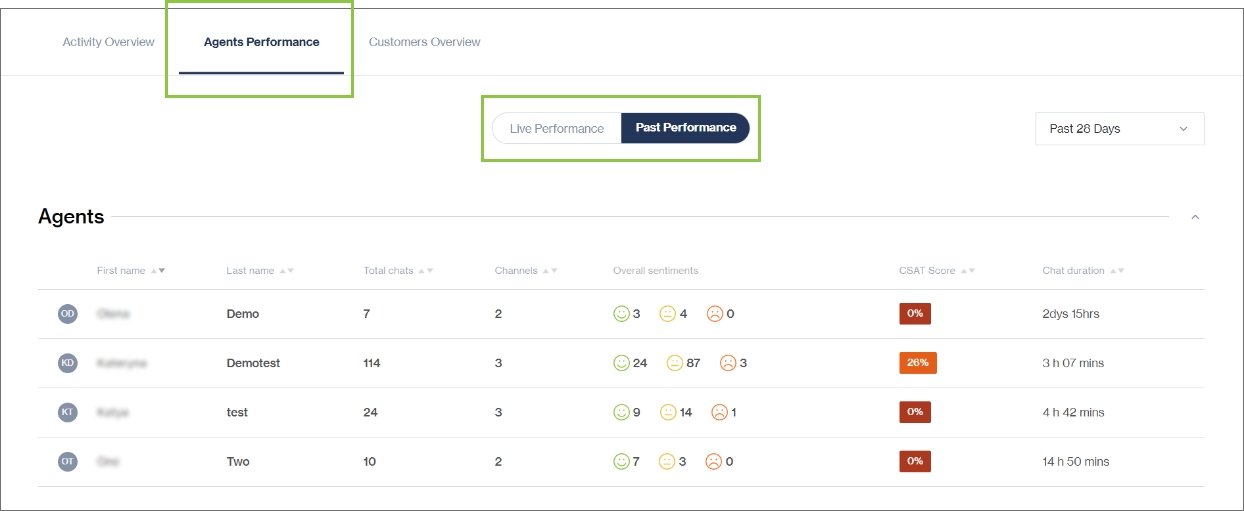1244x511 pixels.
Task: Click green happy sentiment icon in Two row
Action: 622,461
